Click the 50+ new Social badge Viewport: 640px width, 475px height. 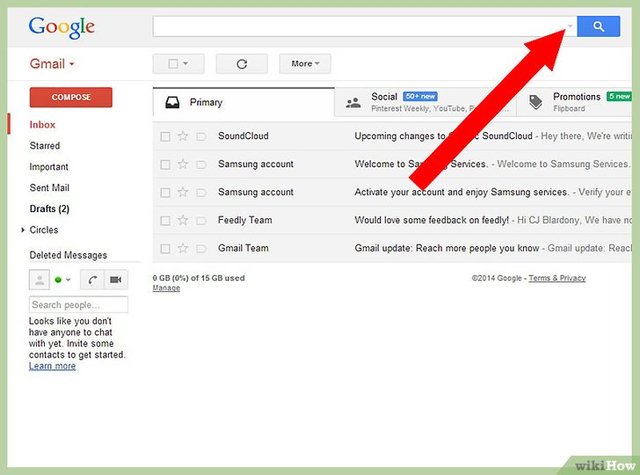pyautogui.click(x=420, y=96)
